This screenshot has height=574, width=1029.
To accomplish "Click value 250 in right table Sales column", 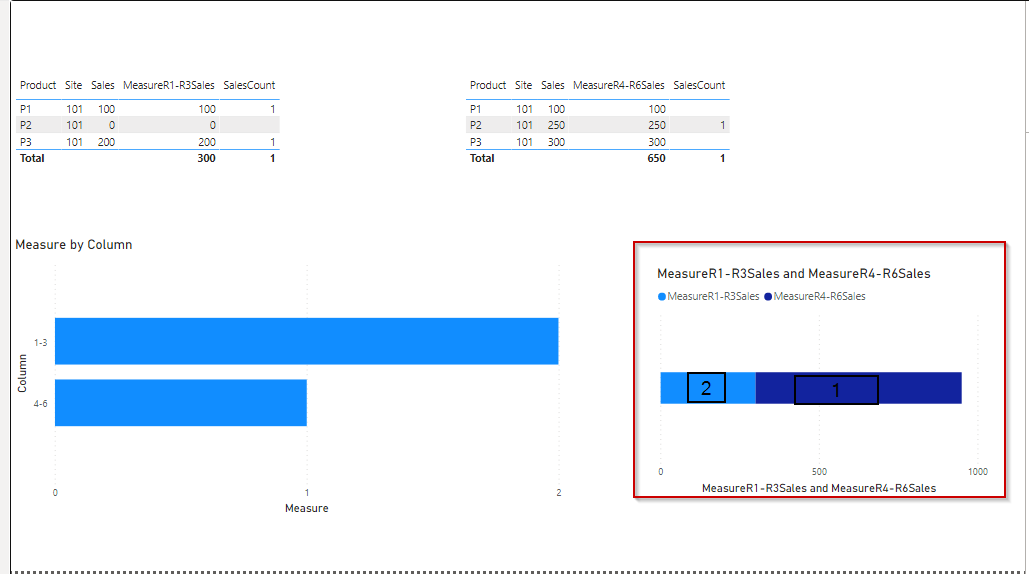I will tap(556, 125).
